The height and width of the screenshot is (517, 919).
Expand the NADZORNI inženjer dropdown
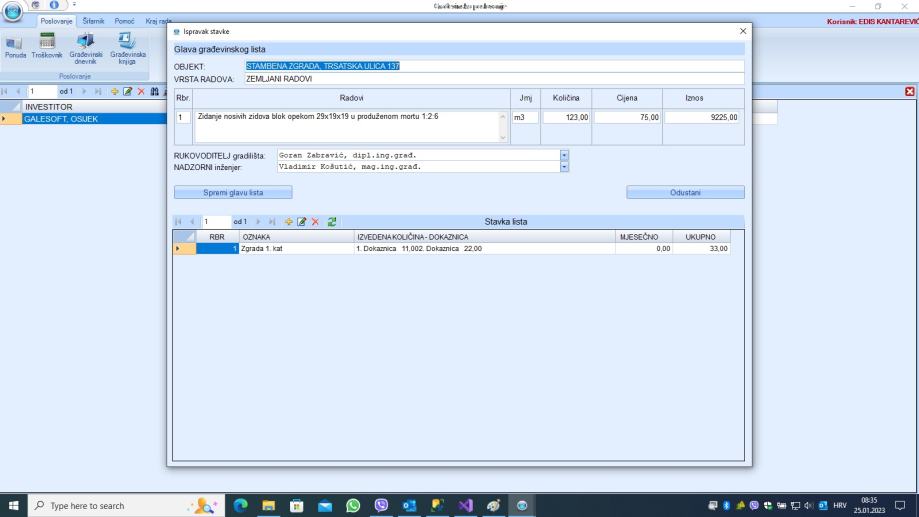(x=564, y=167)
